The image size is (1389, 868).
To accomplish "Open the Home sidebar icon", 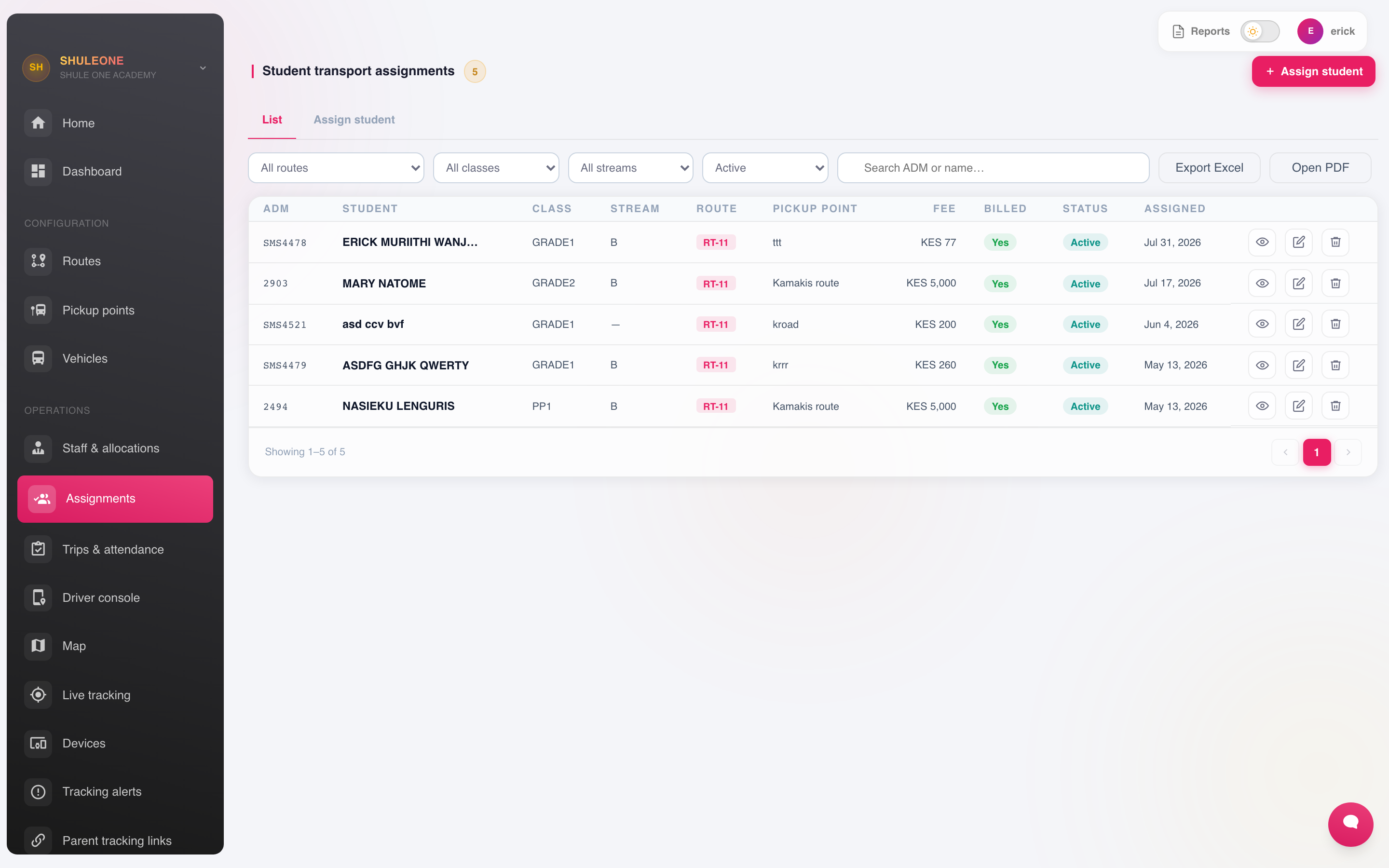I will pos(38,123).
